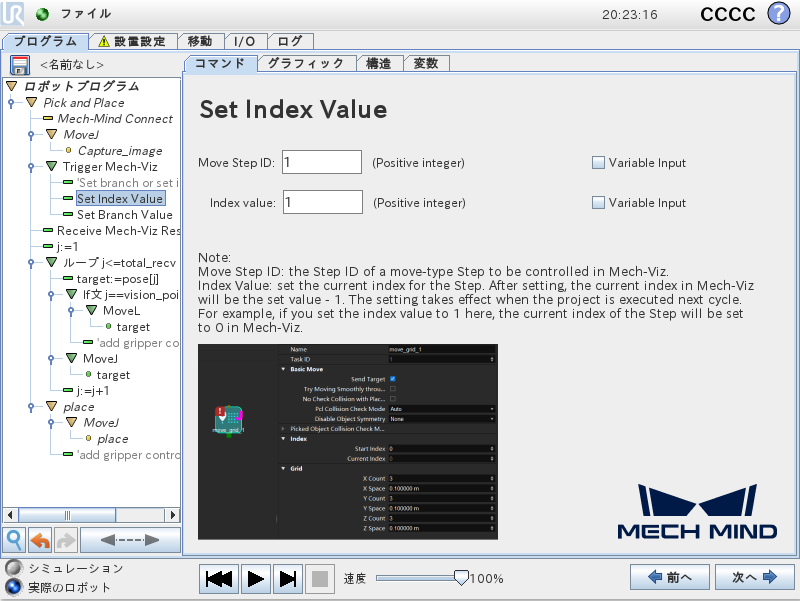Collapse the ループ j<=total_recv node

coord(52,262)
